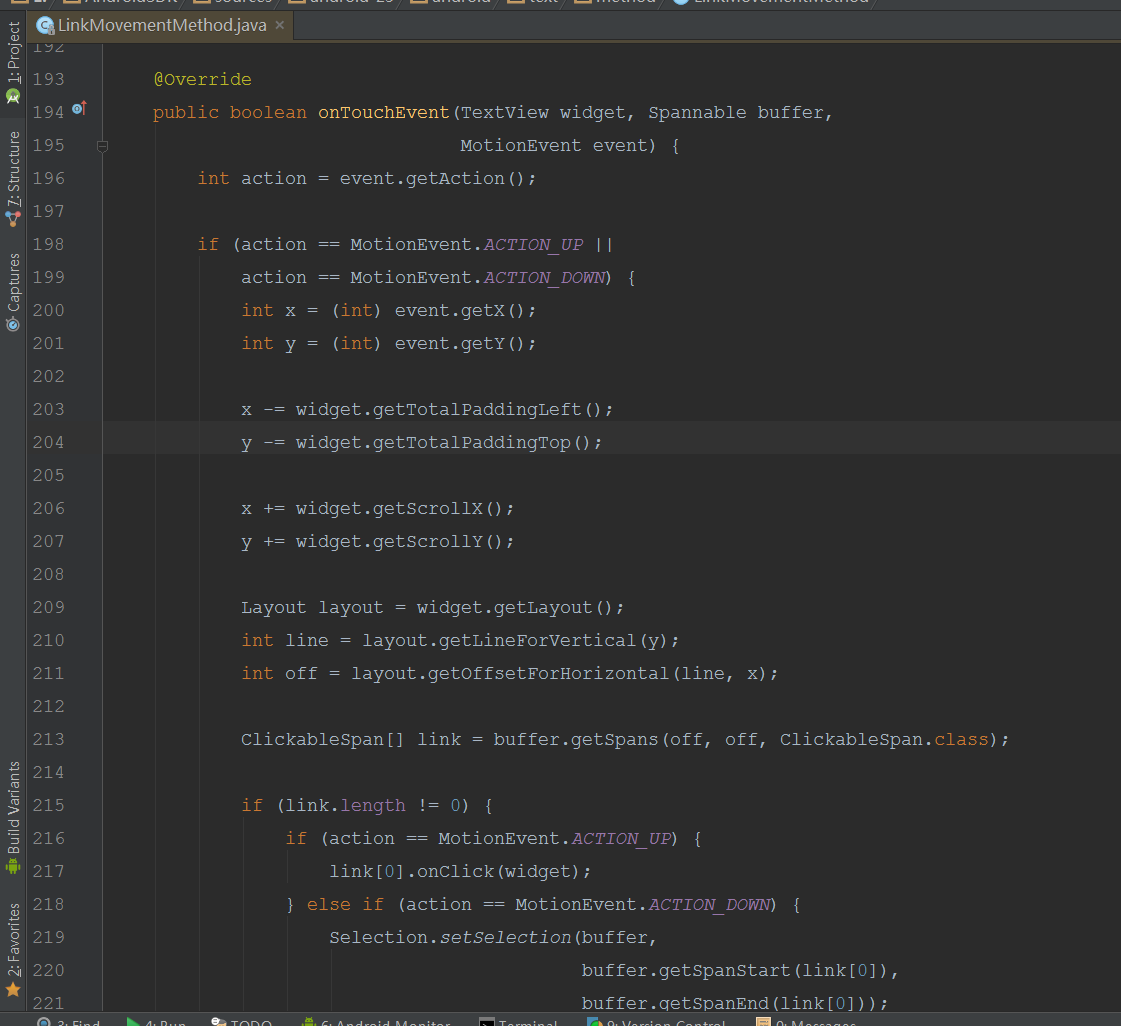Open the 2: Favorites tool window
This screenshot has height=1026, width=1121.
[13, 949]
